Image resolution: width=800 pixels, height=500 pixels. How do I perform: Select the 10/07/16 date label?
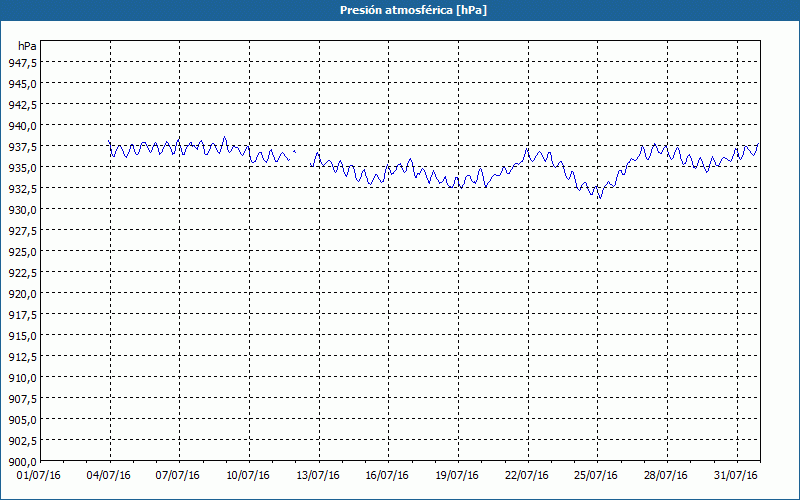click(x=248, y=476)
